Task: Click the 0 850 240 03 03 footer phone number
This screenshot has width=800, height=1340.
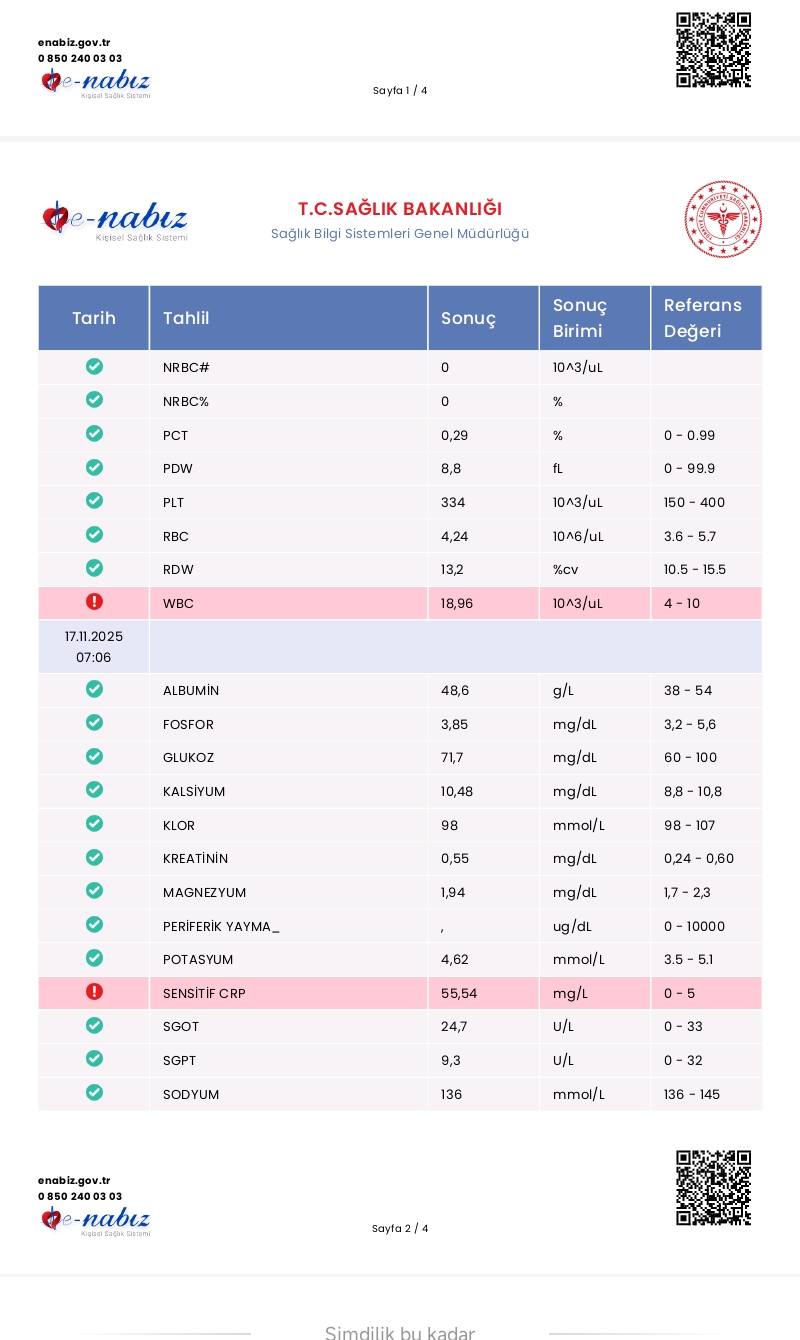Action: pos(80,1196)
